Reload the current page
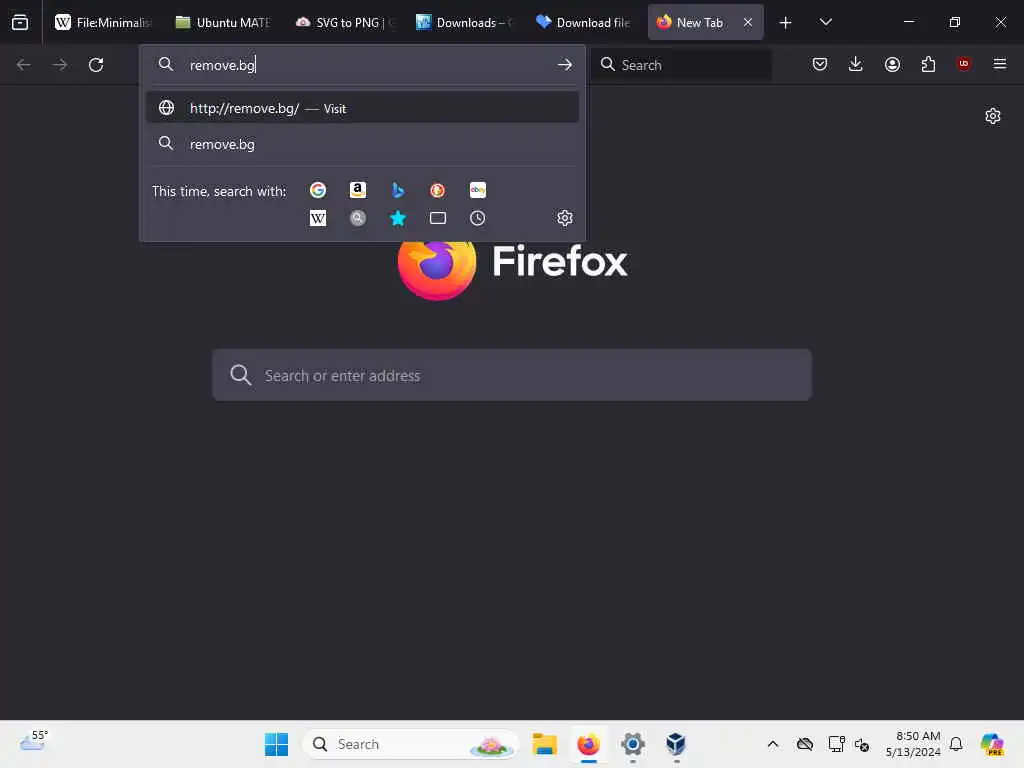1024x768 pixels. click(x=96, y=65)
